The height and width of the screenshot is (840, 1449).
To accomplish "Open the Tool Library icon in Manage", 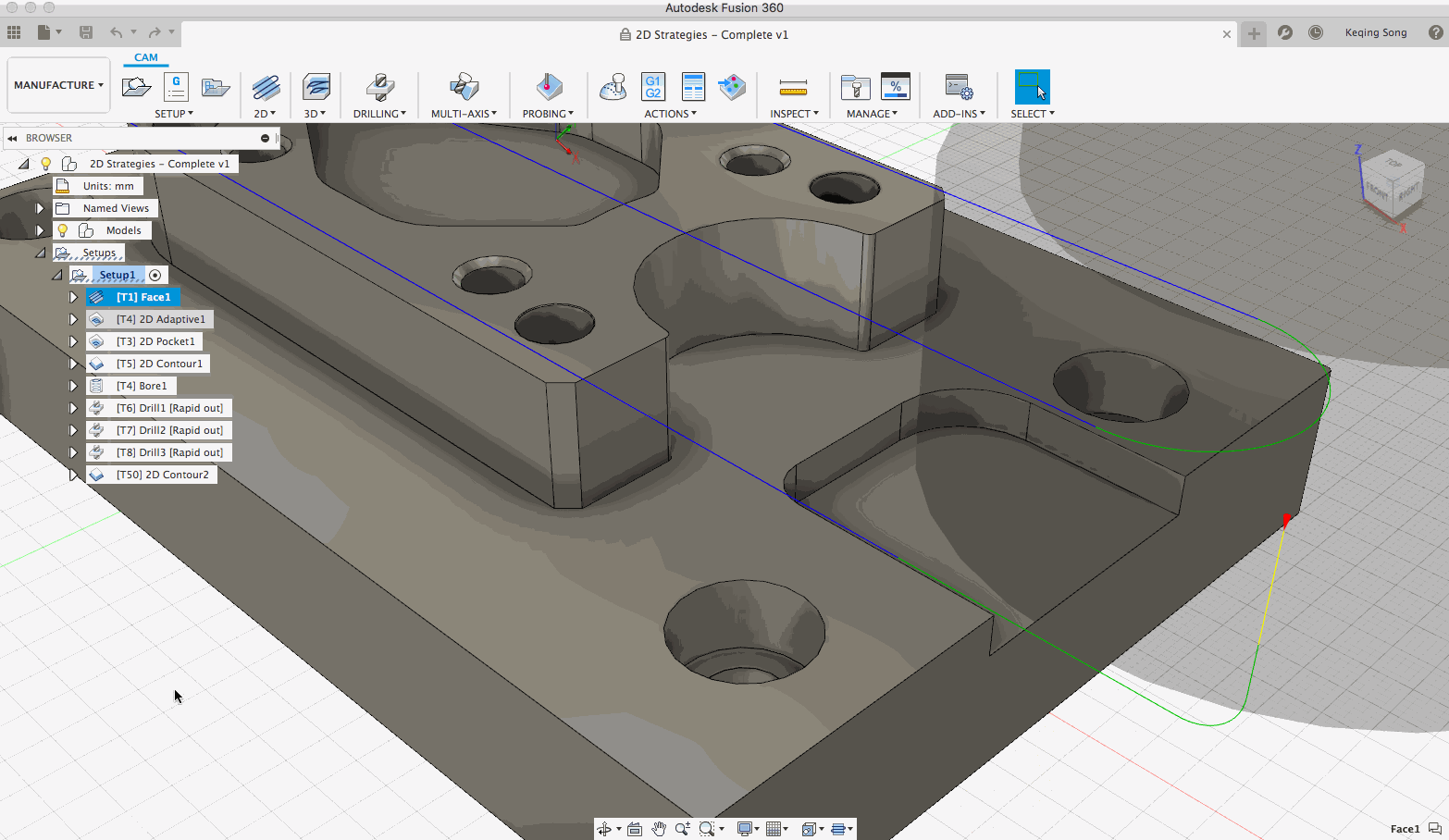I will [x=855, y=87].
